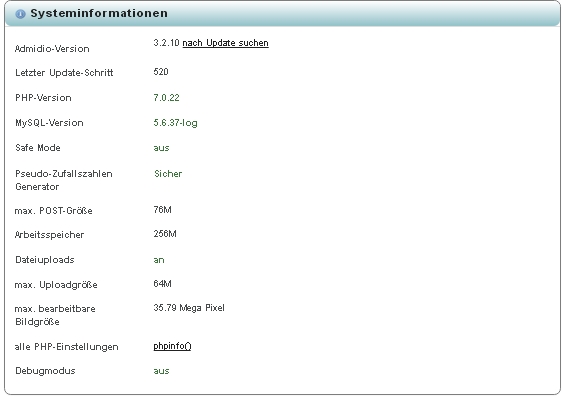The width and height of the screenshot is (563, 398).
Task: Click the 'Sicher' random generator status
Action: [168, 174]
